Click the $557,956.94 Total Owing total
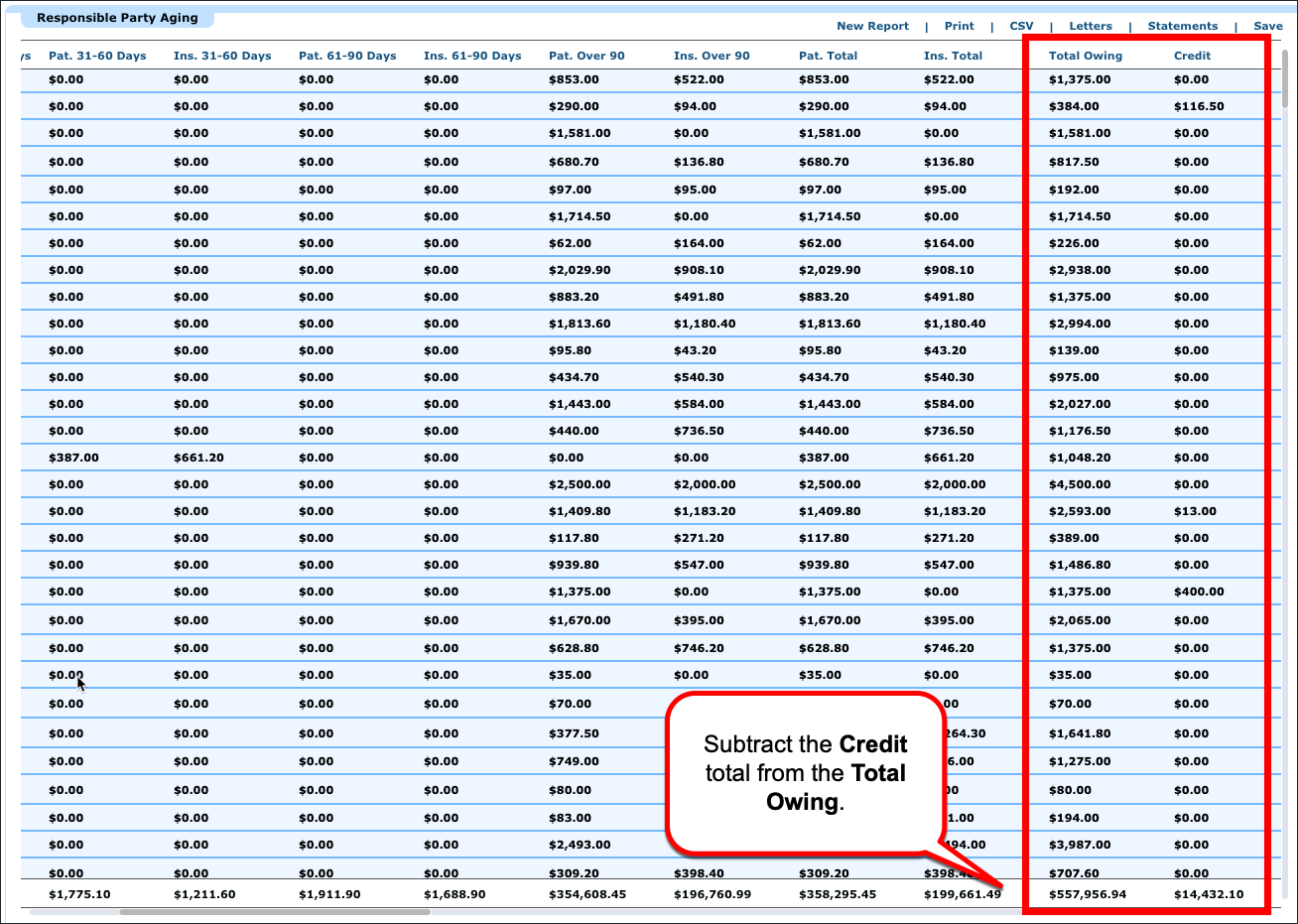This screenshot has height=924, width=1298. [x=1088, y=894]
